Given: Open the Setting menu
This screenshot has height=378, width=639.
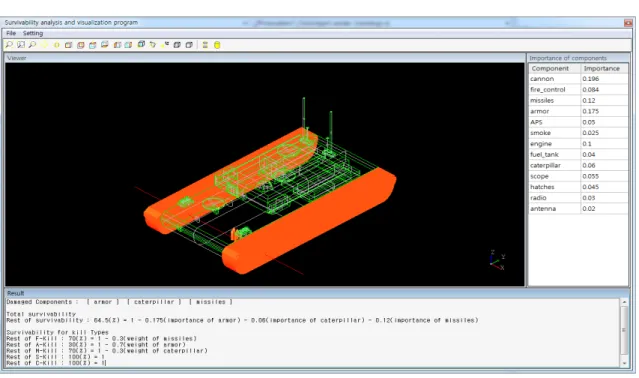Looking at the screenshot, I should click(x=33, y=33).
